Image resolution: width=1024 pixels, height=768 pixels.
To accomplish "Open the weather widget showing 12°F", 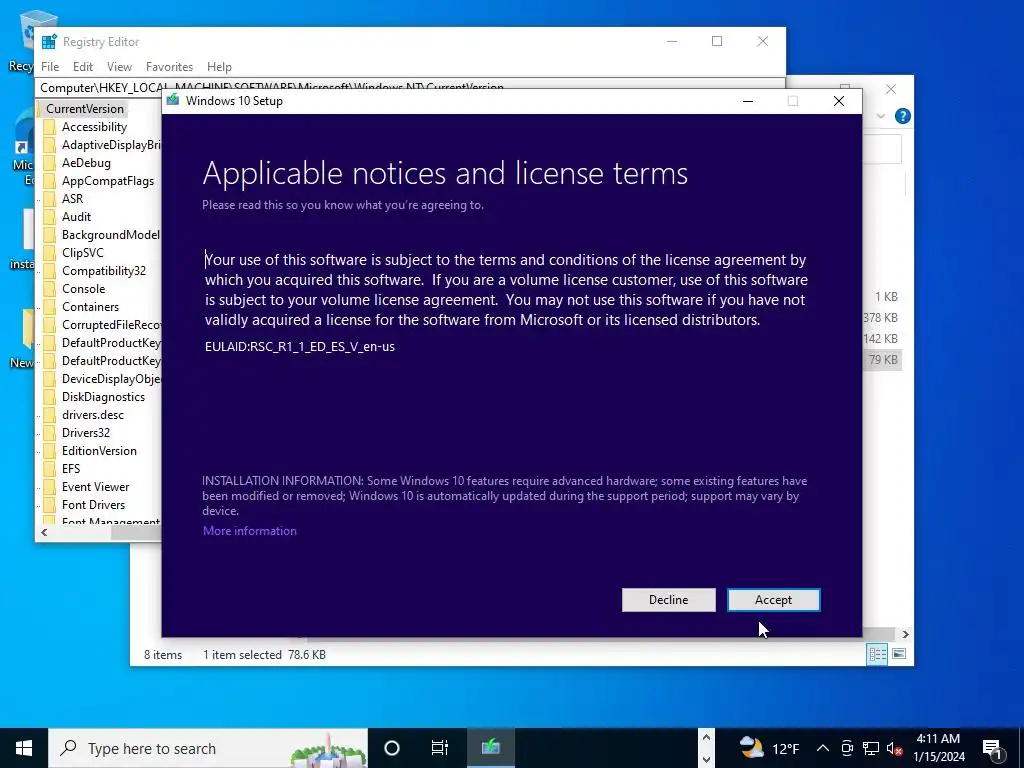I will pyautogui.click(x=769, y=748).
